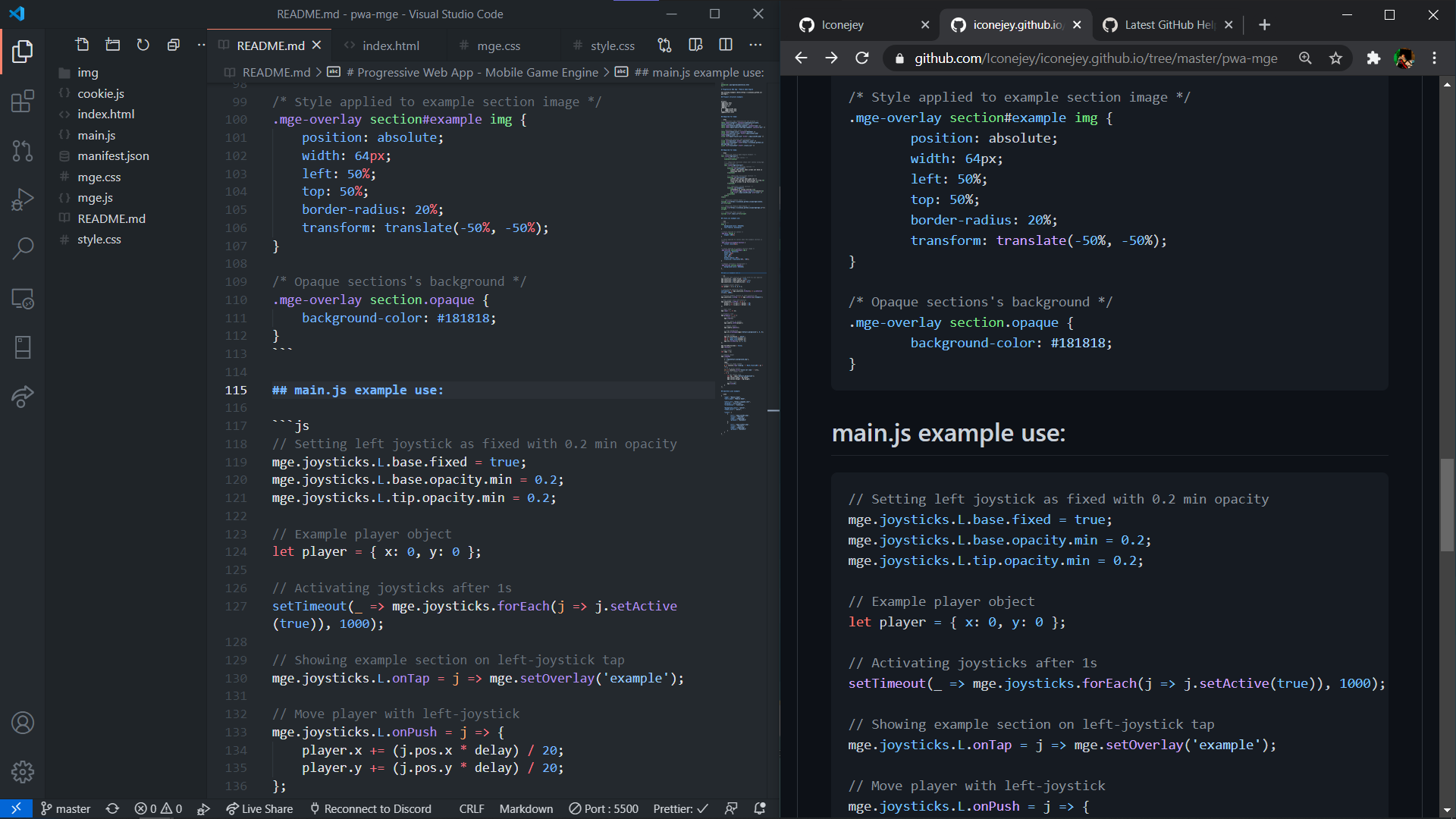Screen dimensions: 1456x819
Task: Open the changes comparison icon near the tabs
Action: pos(664,45)
